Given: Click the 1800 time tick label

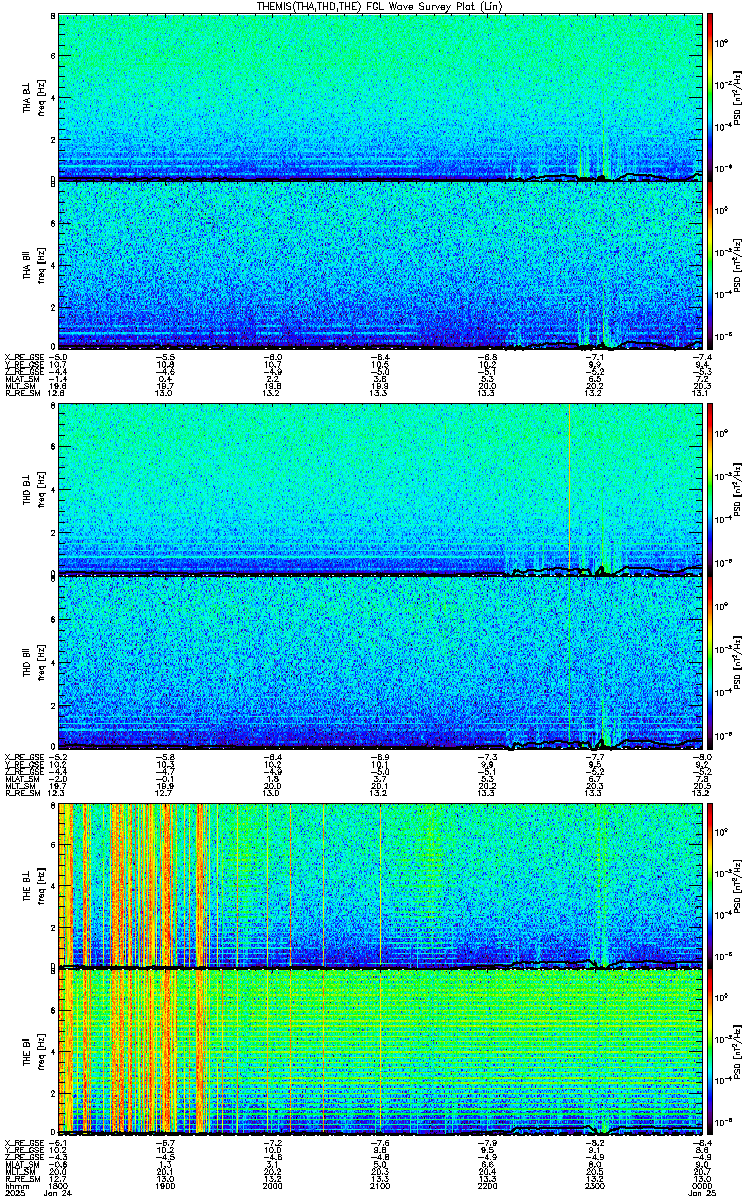Looking at the screenshot, I should coord(59,1186).
